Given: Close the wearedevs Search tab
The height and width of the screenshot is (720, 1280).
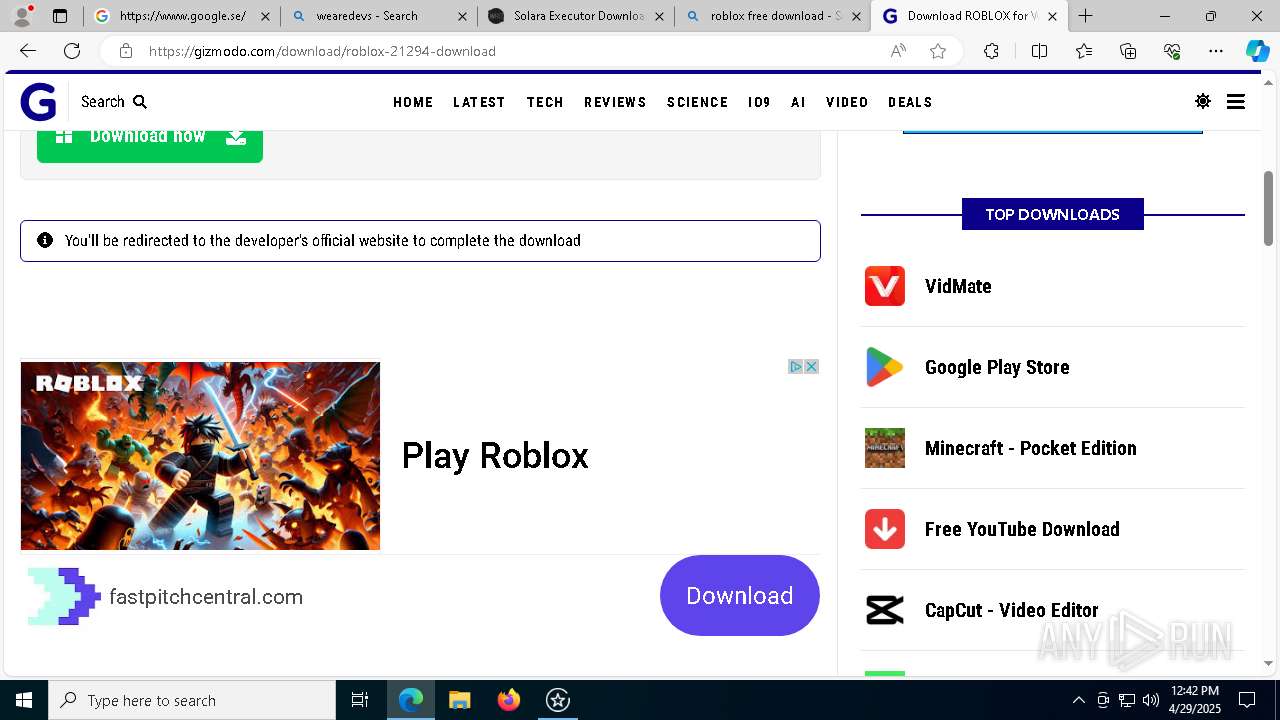Looking at the screenshot, I should 462,16.
